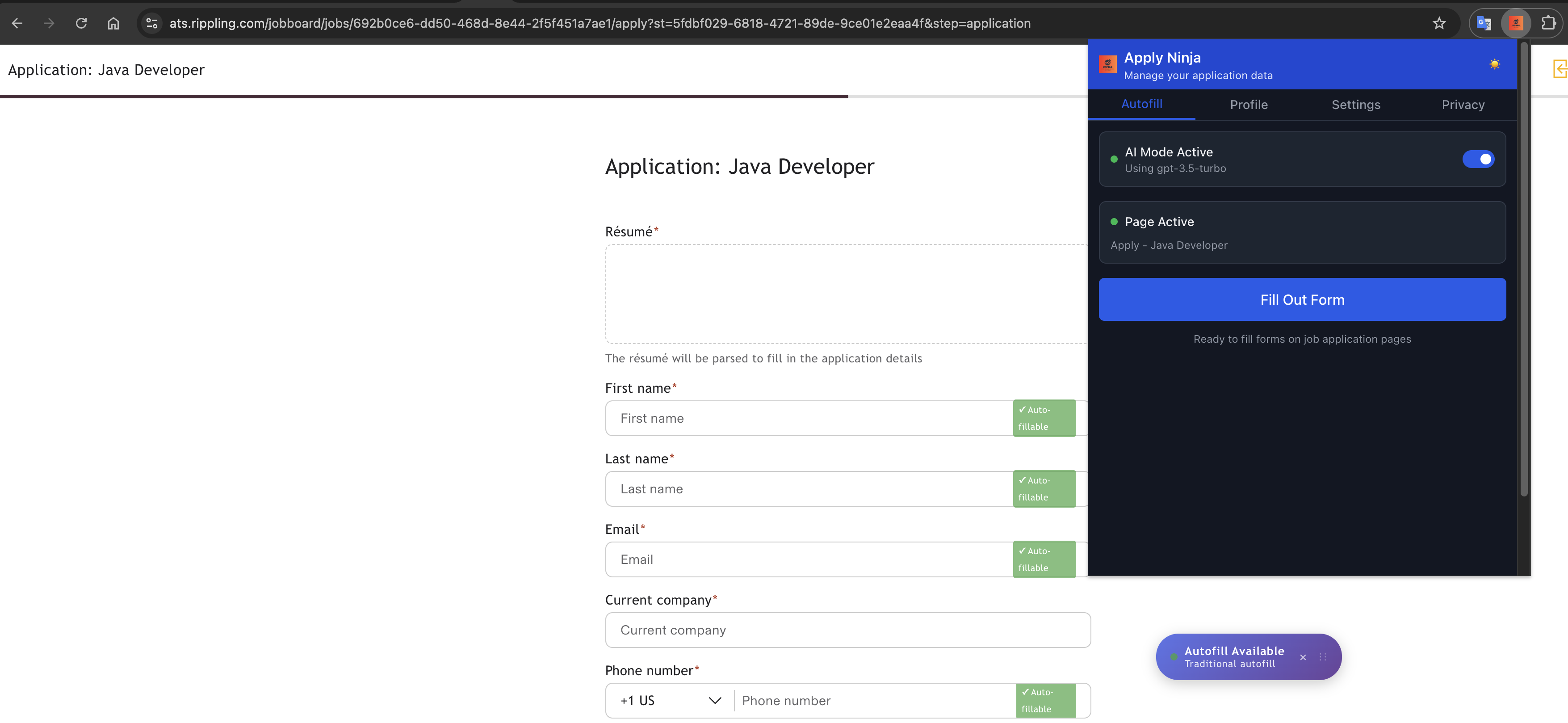1568x723 pixels.
Task: Bookmark page with the star icon
Action: coord(1438,23)
